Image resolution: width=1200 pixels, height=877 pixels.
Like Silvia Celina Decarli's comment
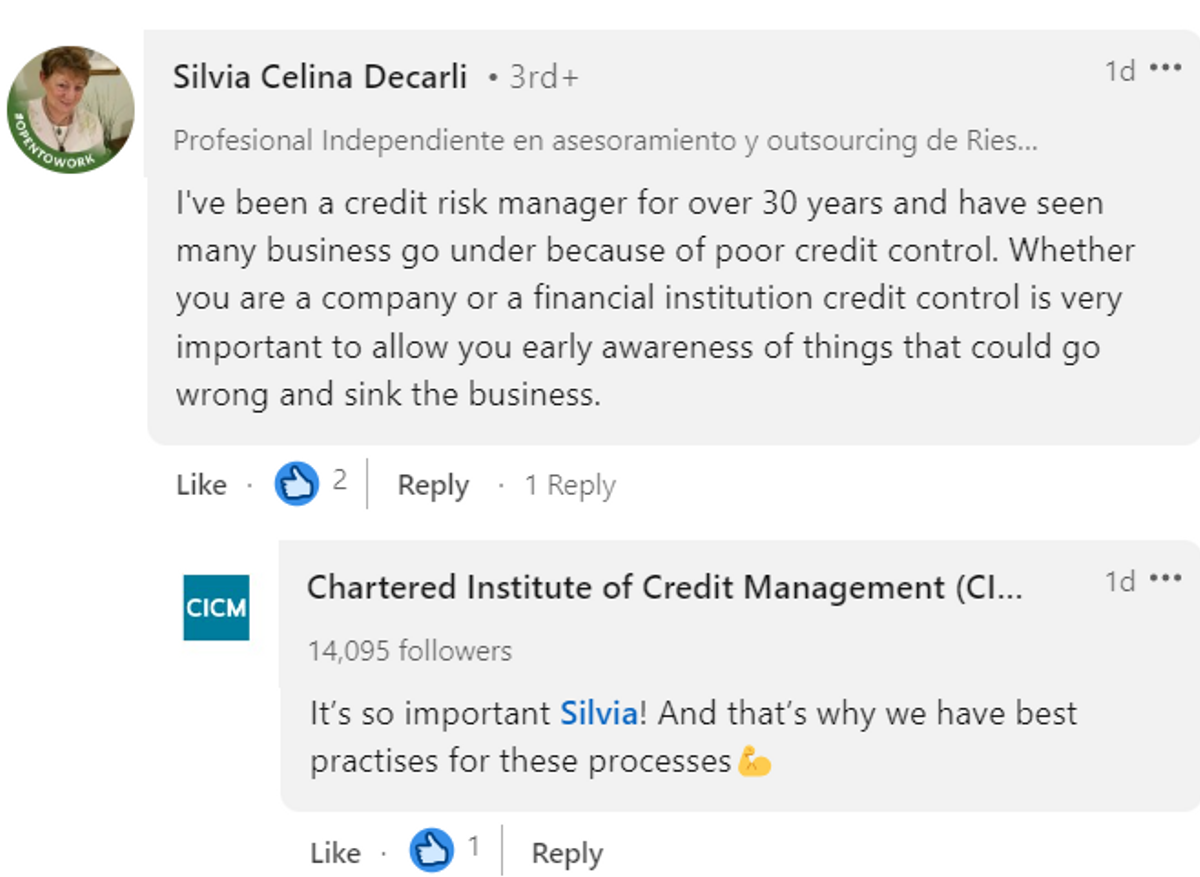(201, 485)
